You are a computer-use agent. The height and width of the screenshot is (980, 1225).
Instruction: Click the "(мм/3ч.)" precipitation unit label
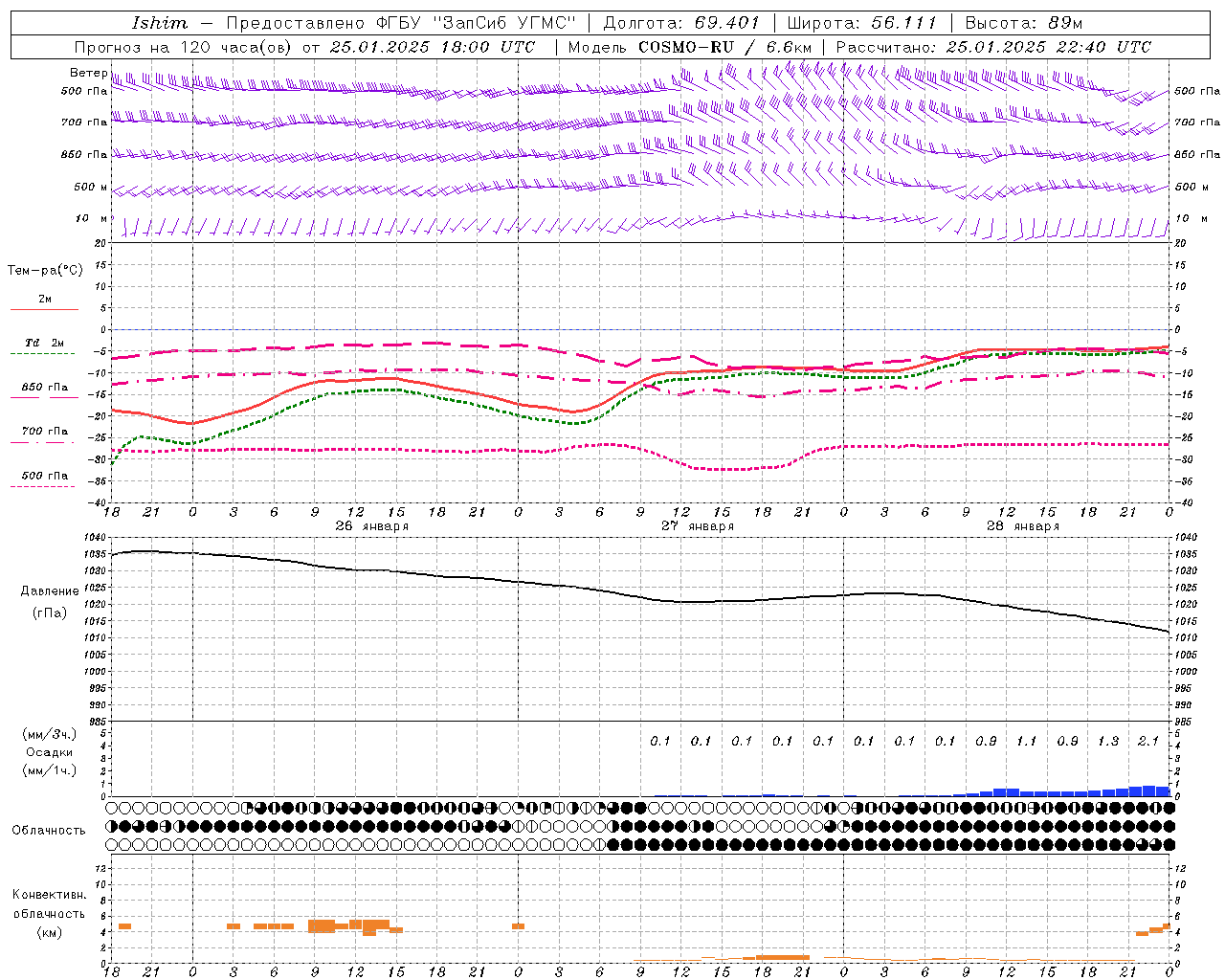(50, 734)
